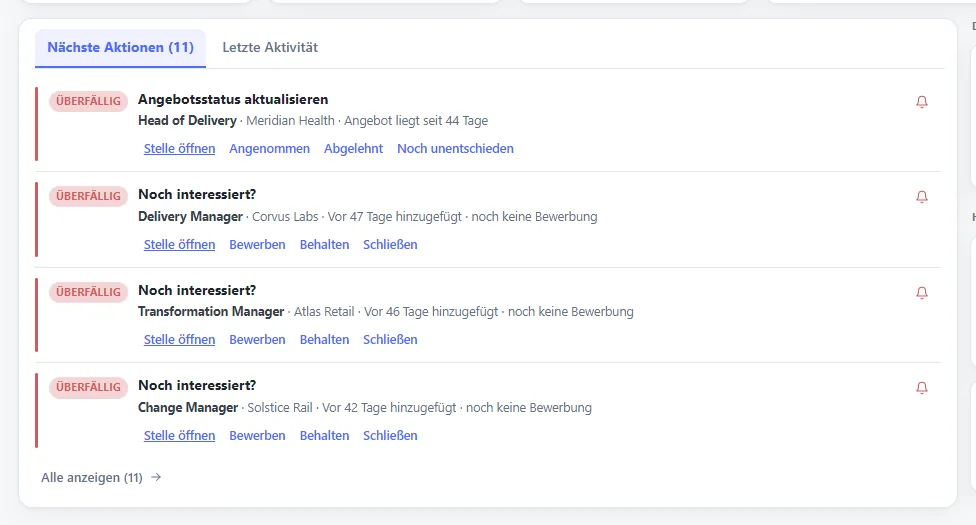
Task: Click the Change Manager job title
Action: coord(188,408)
